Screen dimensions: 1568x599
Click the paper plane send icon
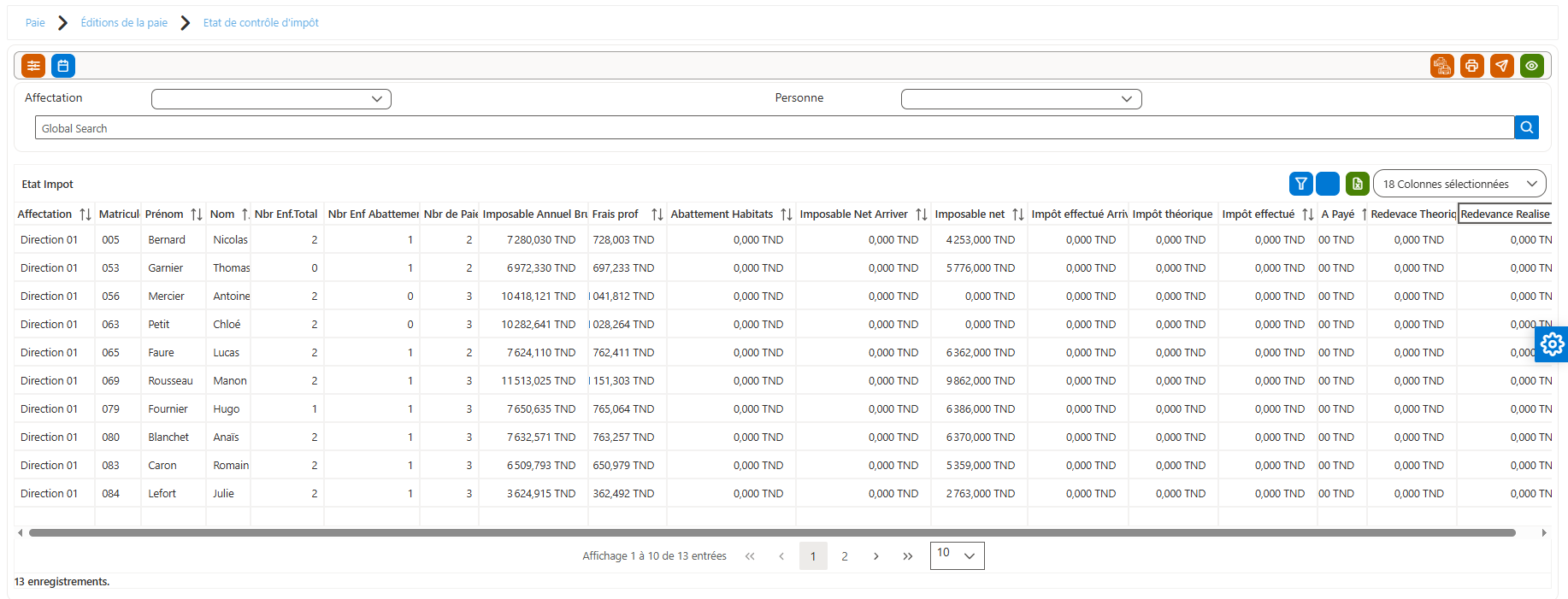click(1502, 66)
